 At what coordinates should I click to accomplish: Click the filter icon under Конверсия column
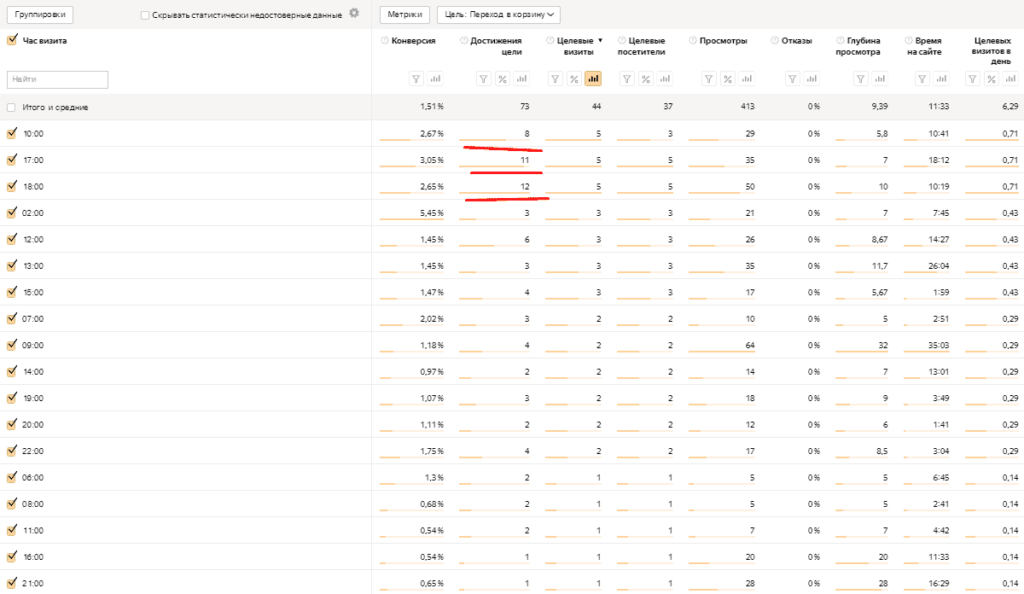click(416, 79)
